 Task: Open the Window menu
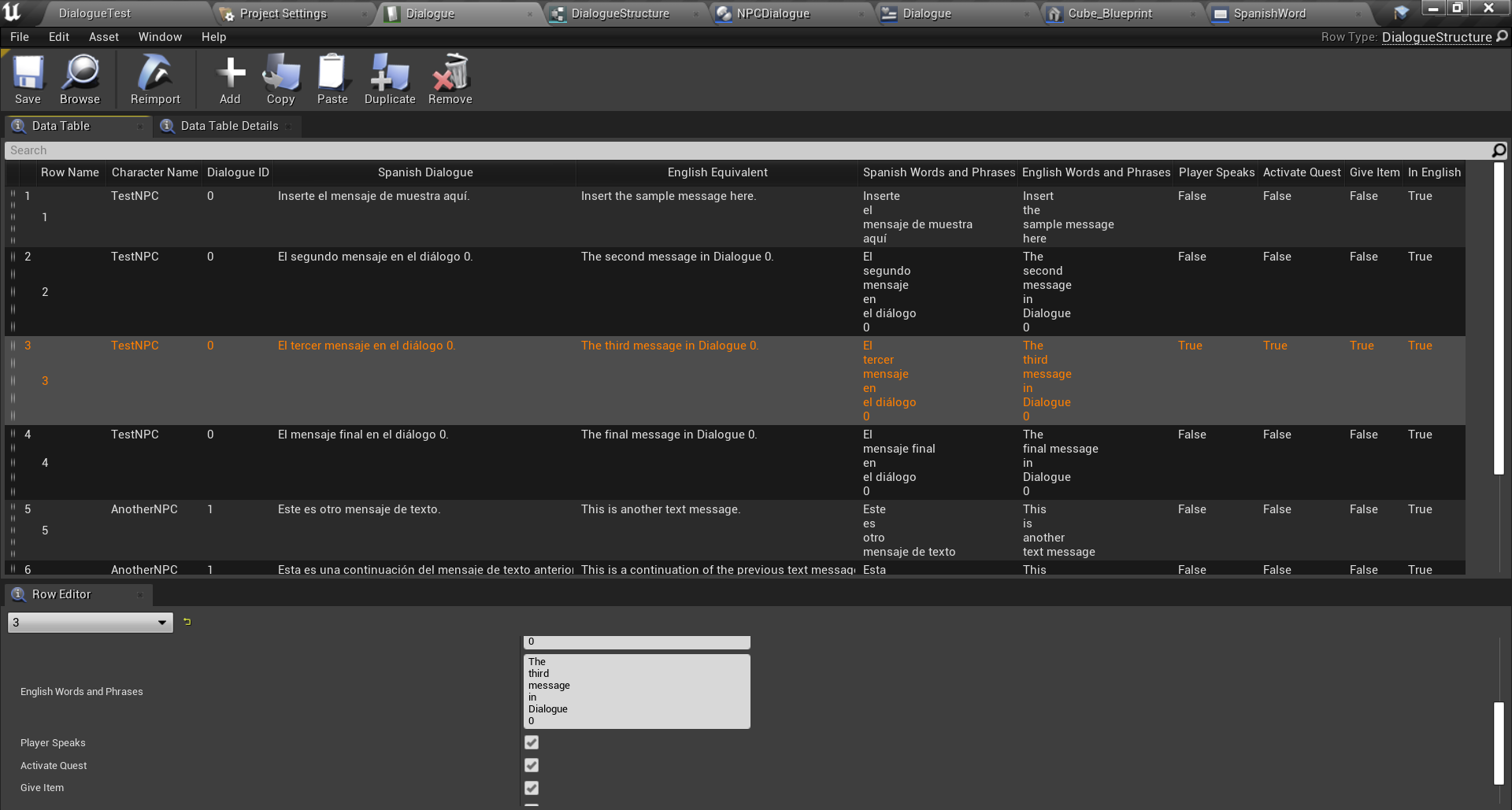[160, 37]
